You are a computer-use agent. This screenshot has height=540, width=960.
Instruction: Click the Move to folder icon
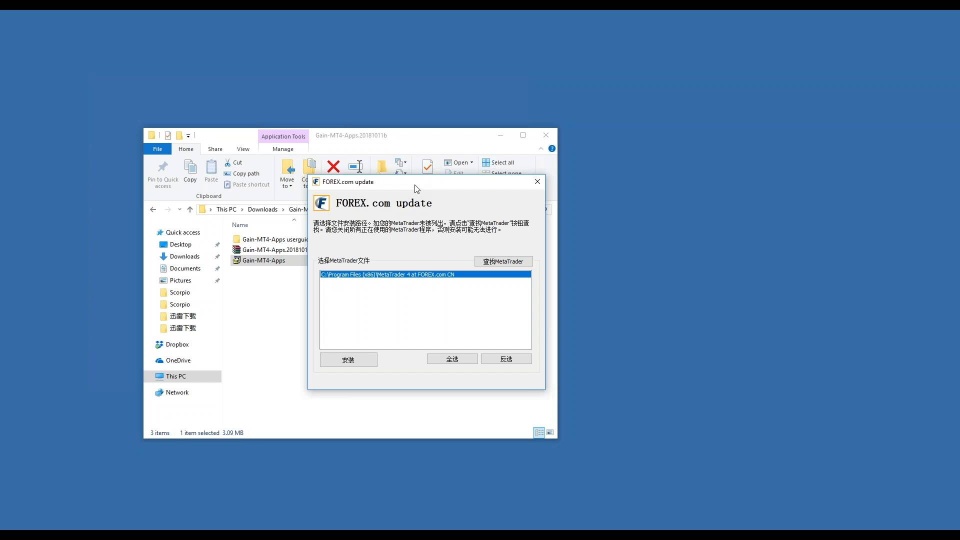tap(288, 168)
